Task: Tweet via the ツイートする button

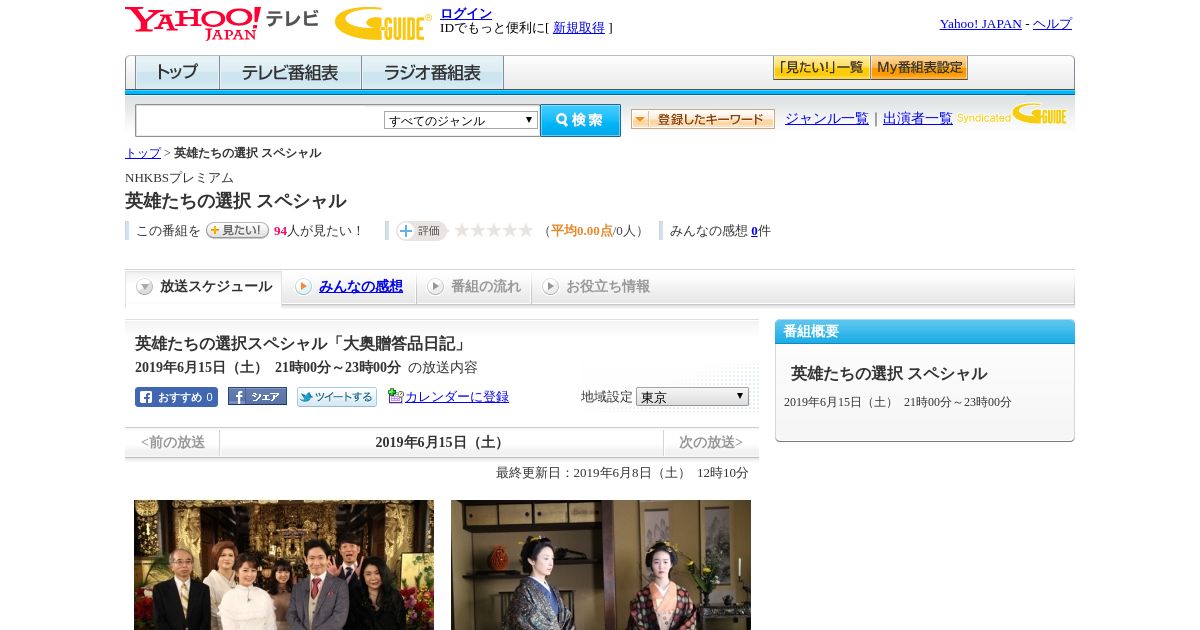Action: pos(337,397)
